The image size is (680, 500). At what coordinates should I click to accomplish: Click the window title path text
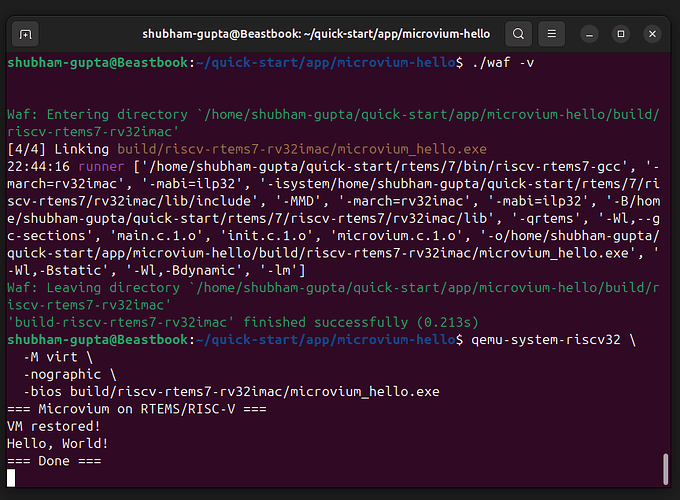tap(316, 34)
